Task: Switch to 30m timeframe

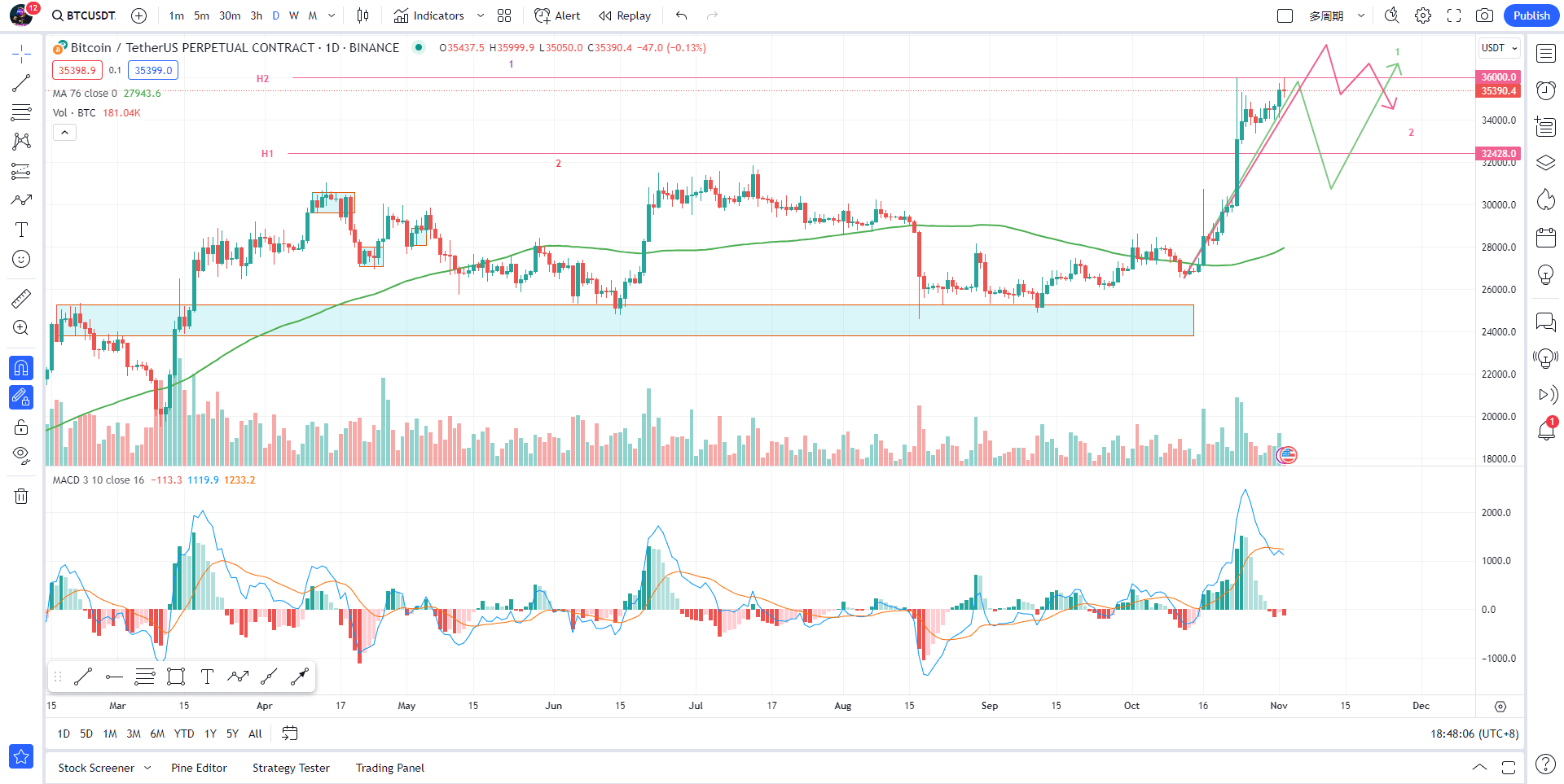Action: coord(230,15)
